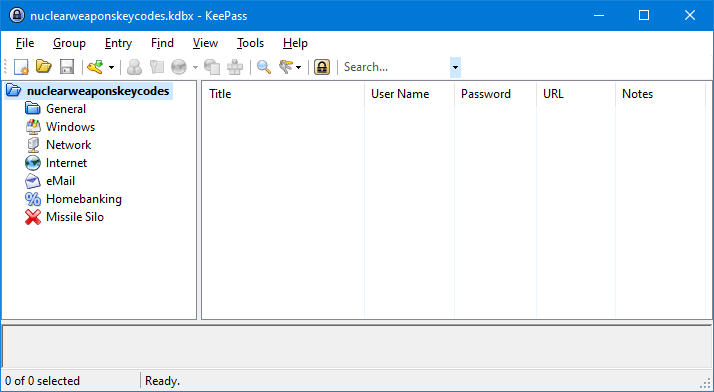Click the root group's open folder icon
The width and height of the screenshot is (714, 392).
[x=14, y=91]
